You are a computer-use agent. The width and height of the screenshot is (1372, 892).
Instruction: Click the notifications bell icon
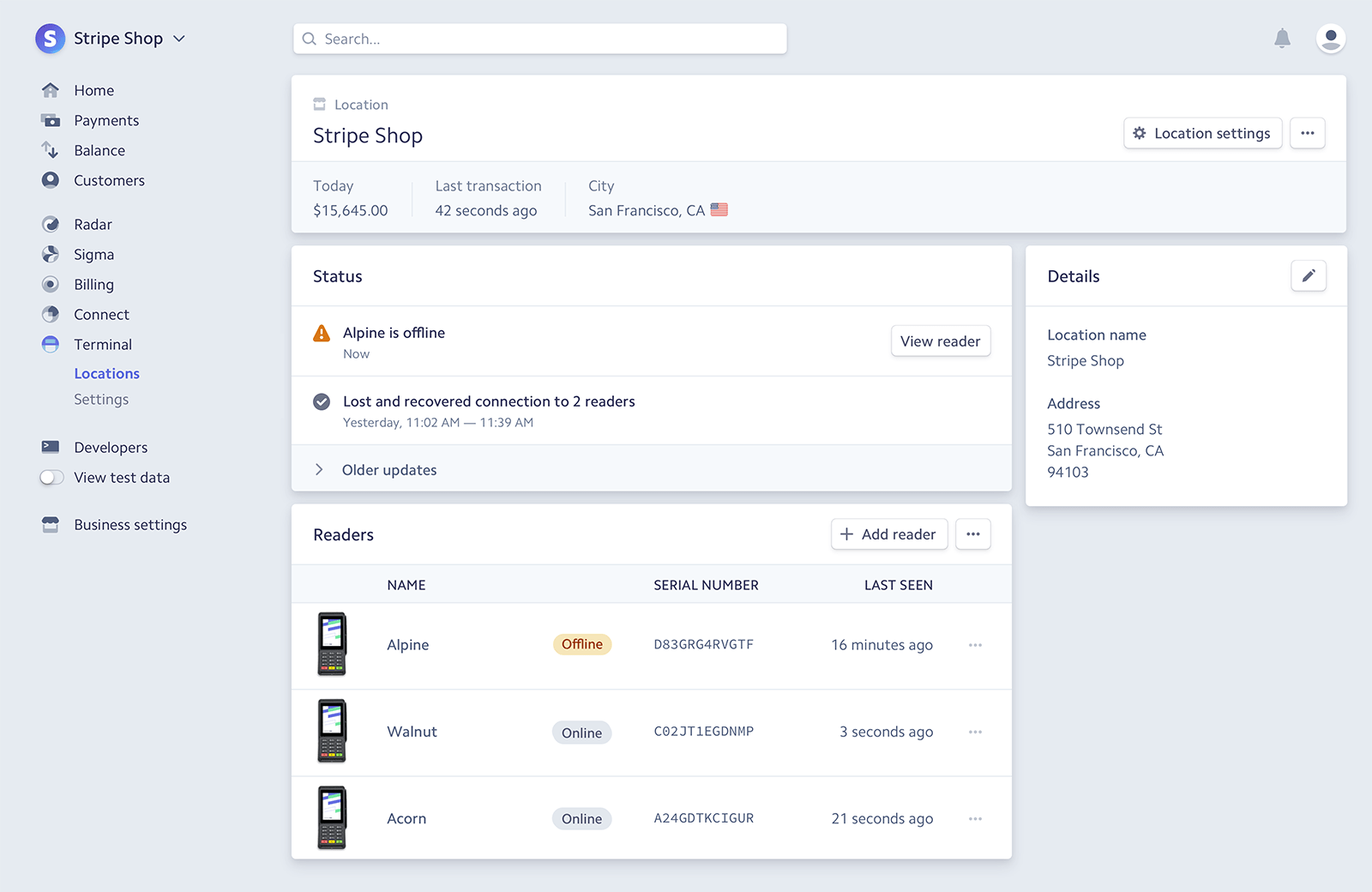pos(1282,39)
